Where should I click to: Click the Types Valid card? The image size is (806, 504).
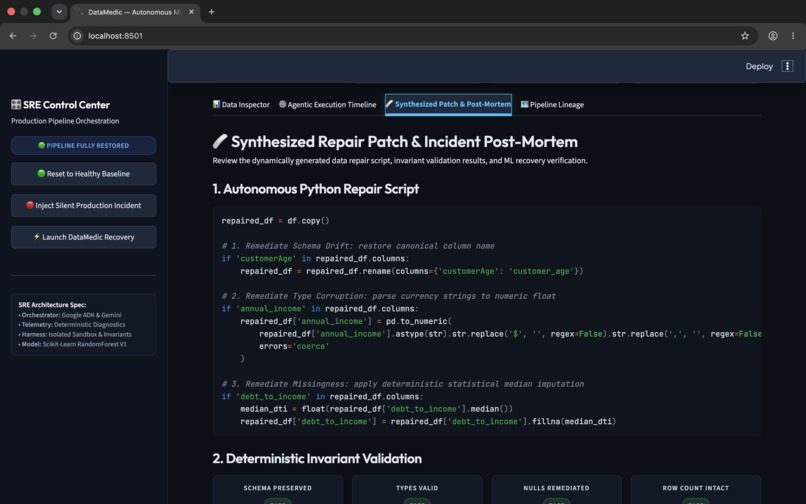point(417,490)
